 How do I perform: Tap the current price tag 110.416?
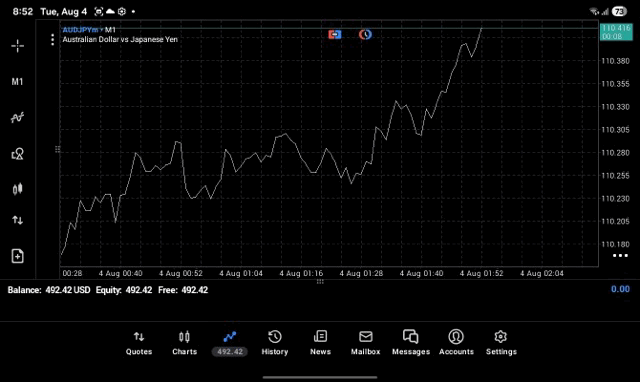pos(616,32)
